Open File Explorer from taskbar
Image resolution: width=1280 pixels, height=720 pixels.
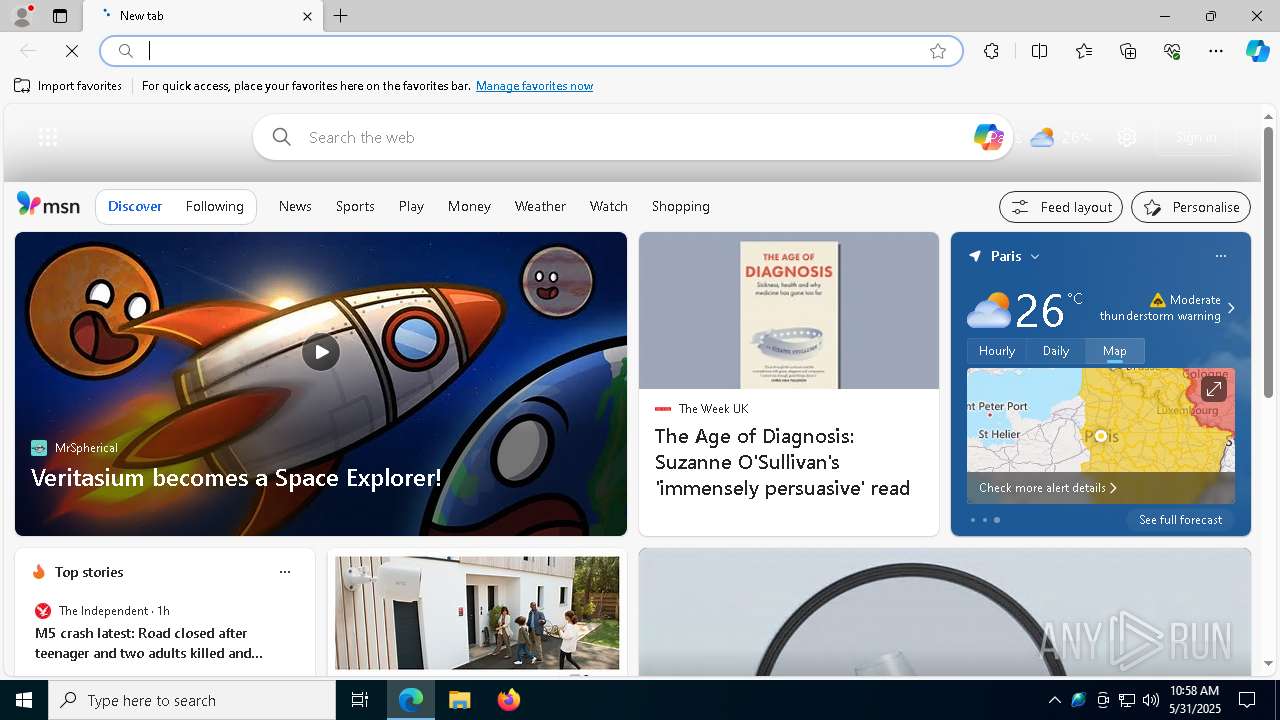pos(459,700)
